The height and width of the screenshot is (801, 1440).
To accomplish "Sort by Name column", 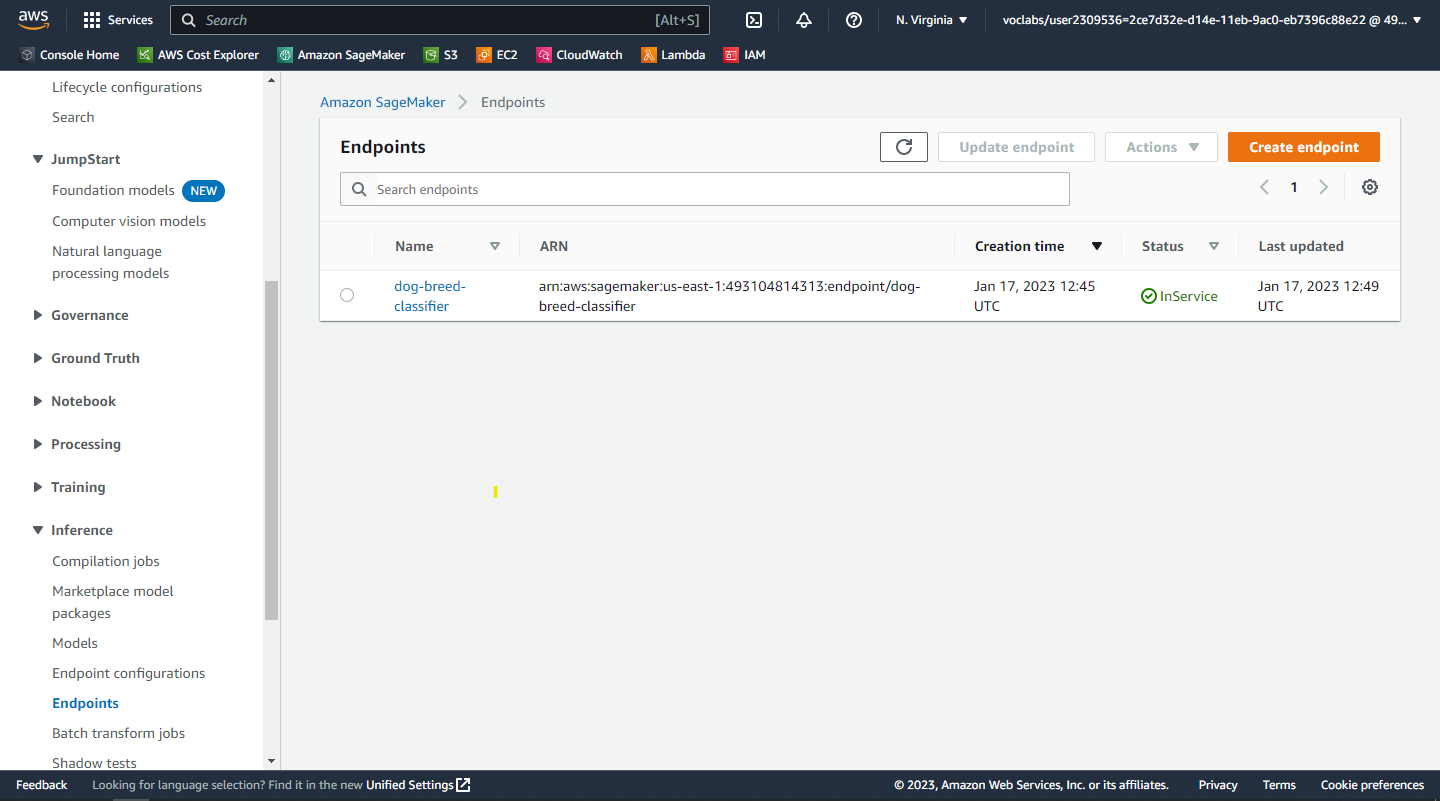I will point(494,246).
